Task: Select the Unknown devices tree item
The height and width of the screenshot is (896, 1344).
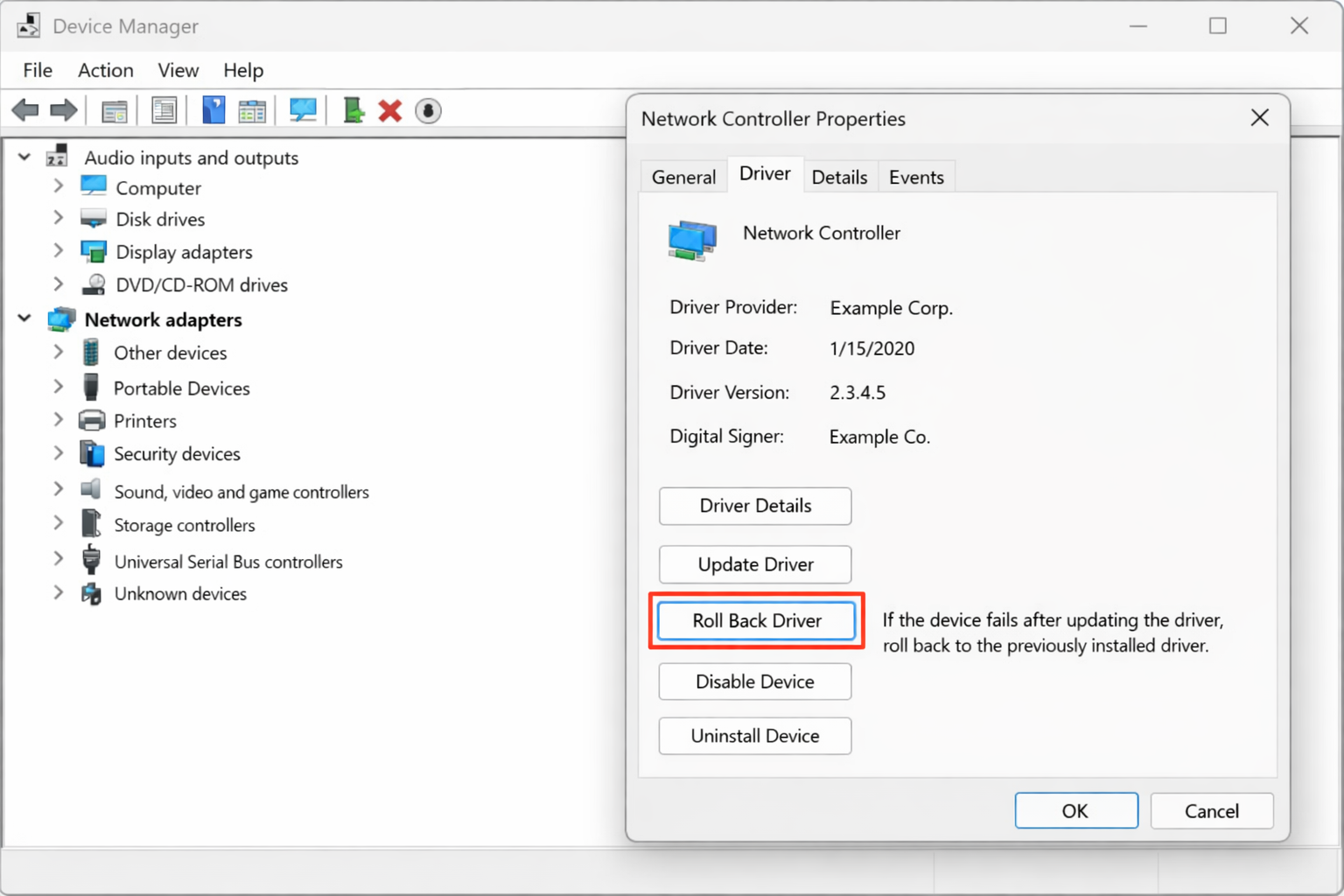Action: [x=180, y=593]
